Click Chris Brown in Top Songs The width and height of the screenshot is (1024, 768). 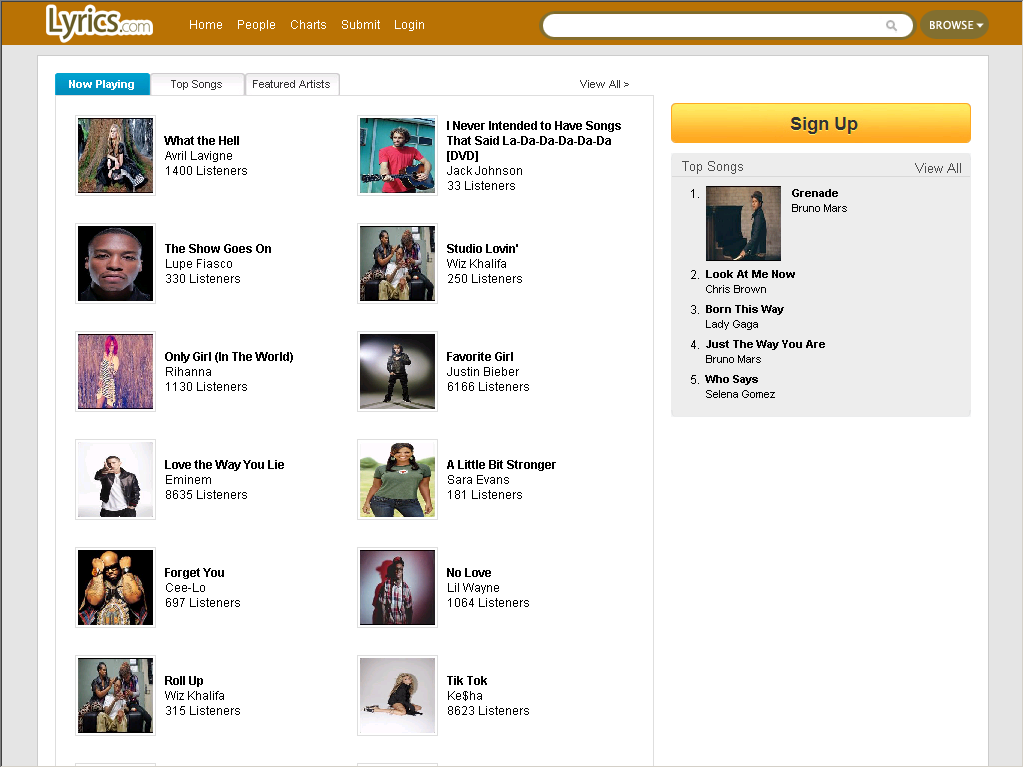coord(735,289)
